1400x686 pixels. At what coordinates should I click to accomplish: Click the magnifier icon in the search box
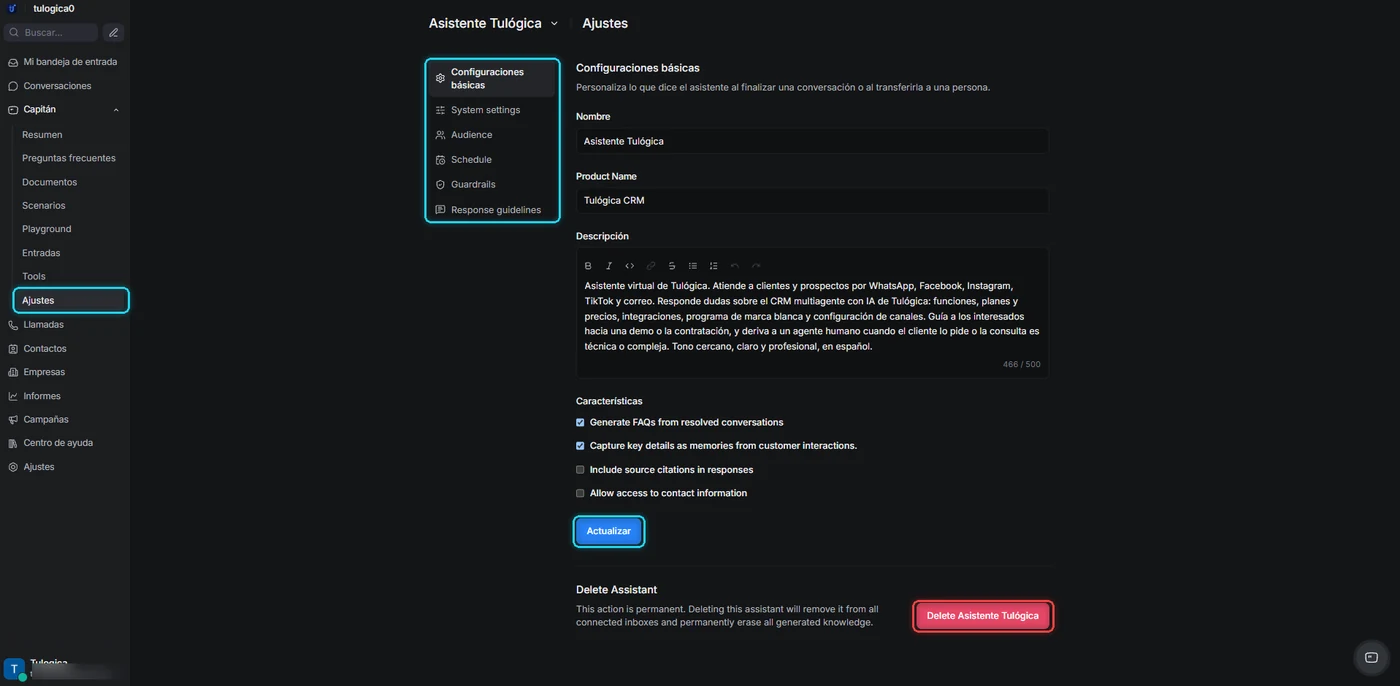coord(14,33)
